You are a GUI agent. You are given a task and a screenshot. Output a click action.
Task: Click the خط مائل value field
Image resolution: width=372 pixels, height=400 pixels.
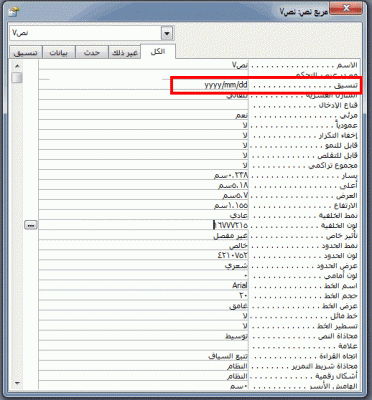pos(143,316)
